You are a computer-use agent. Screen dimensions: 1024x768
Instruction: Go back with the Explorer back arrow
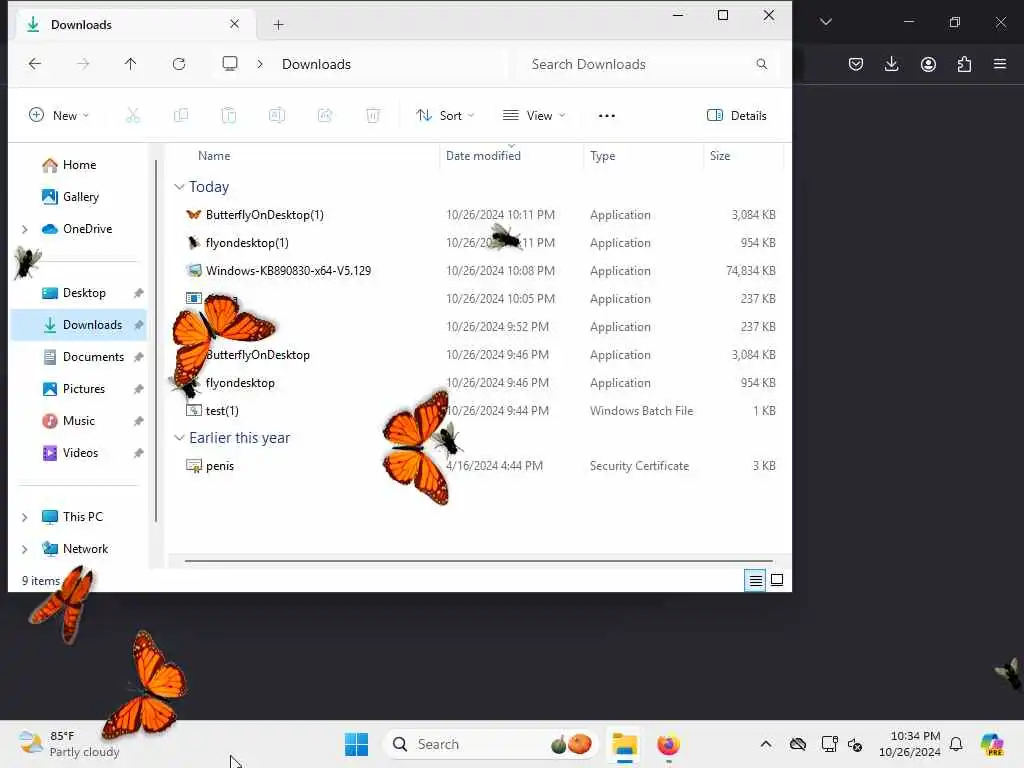coord(35,63)
